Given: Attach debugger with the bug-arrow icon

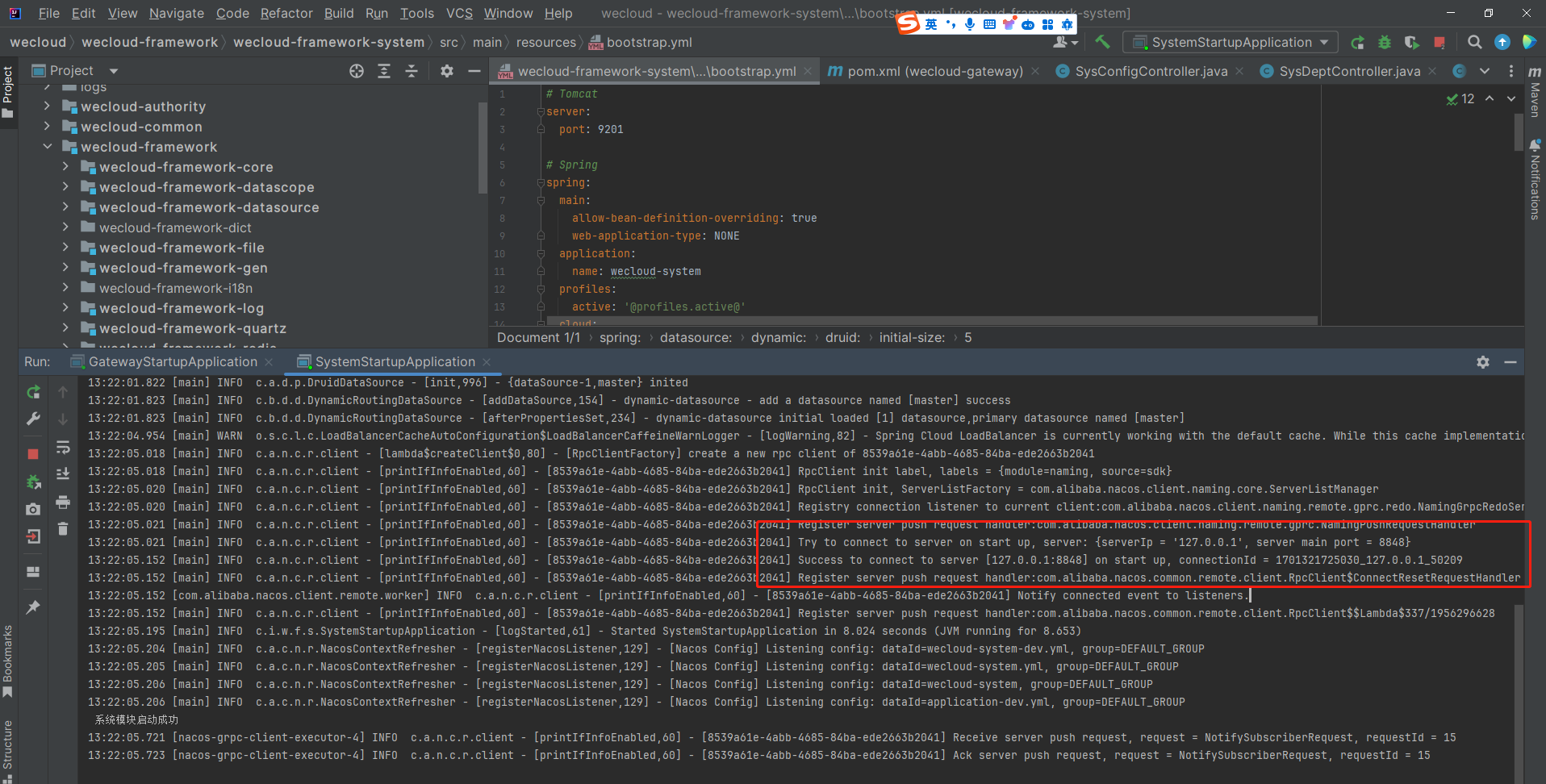Looking at the screenshot, I should pos(33,482).
